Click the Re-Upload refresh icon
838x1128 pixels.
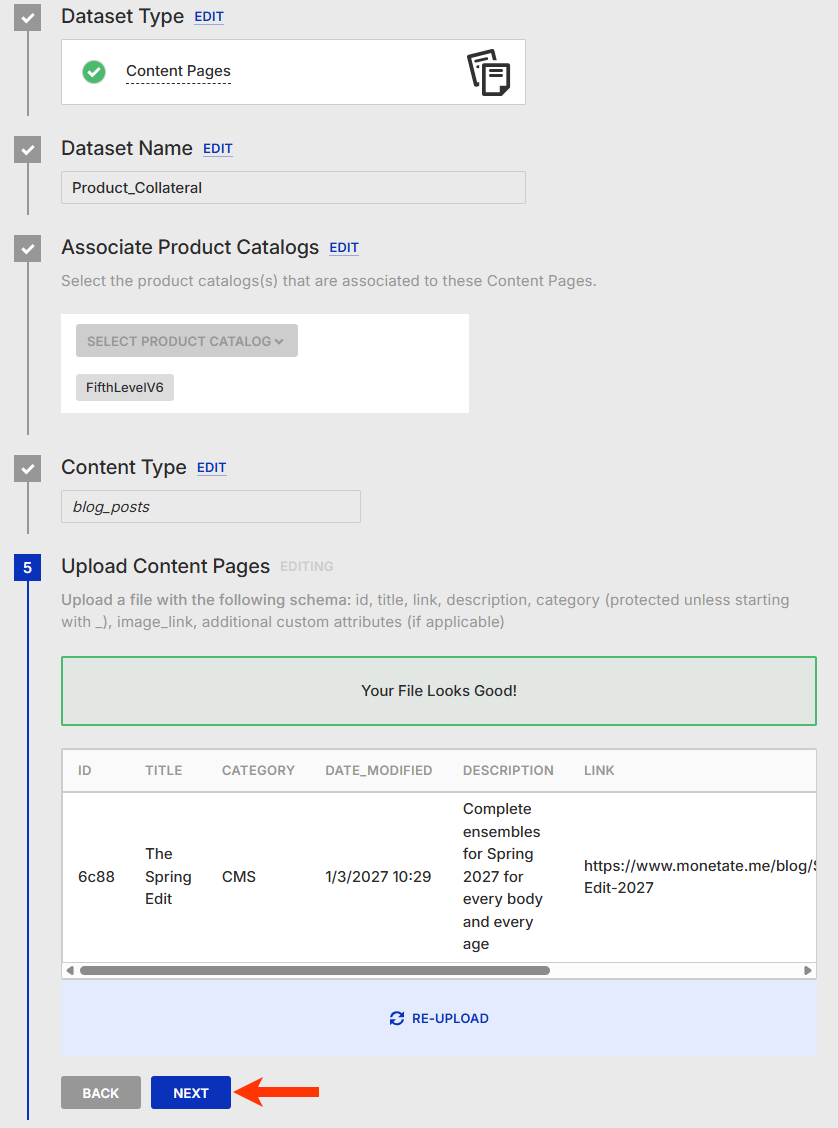pos(396,1019)
